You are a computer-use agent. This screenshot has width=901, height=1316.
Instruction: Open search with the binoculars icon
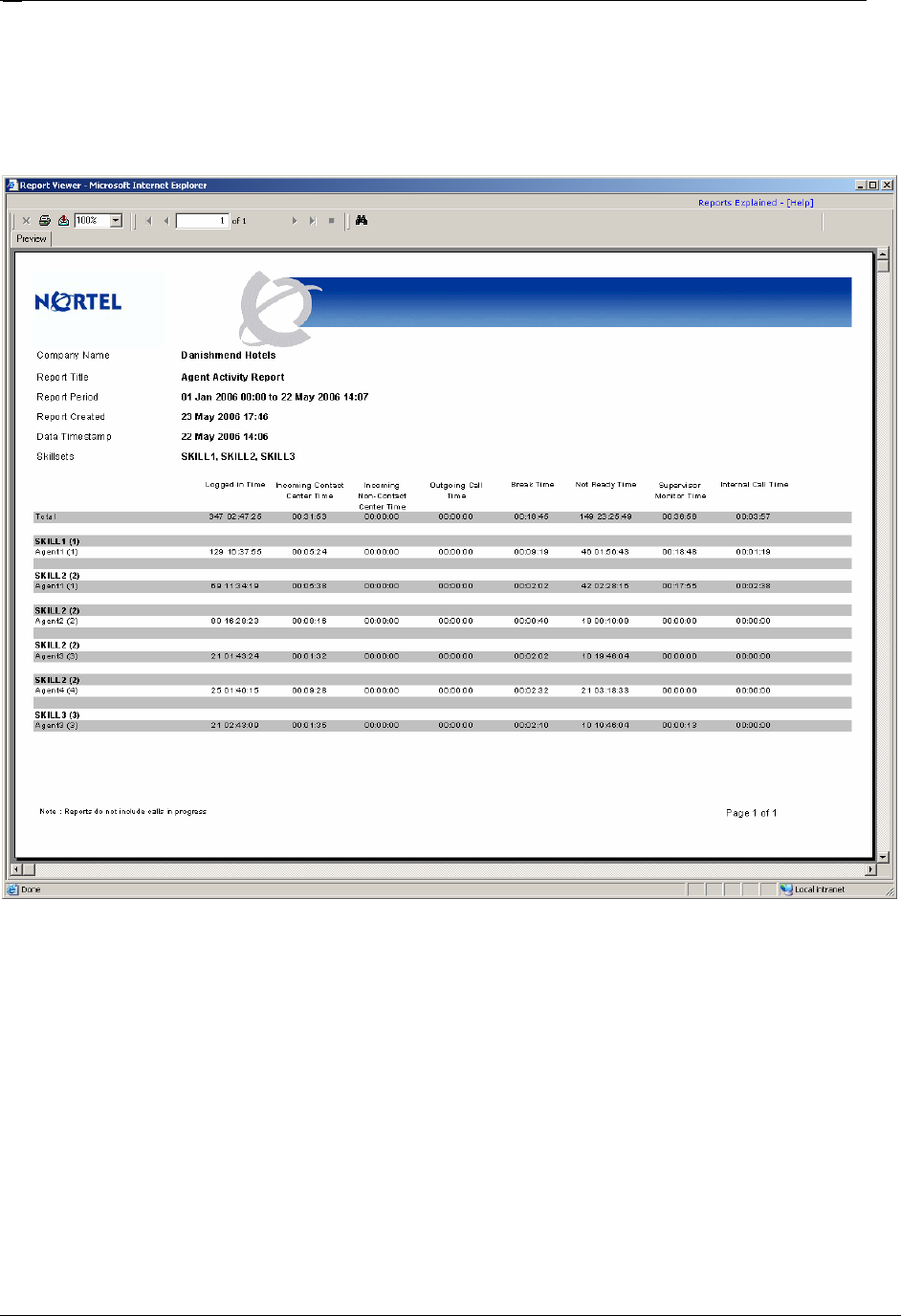pyautogui.click(x=362, y=221)
